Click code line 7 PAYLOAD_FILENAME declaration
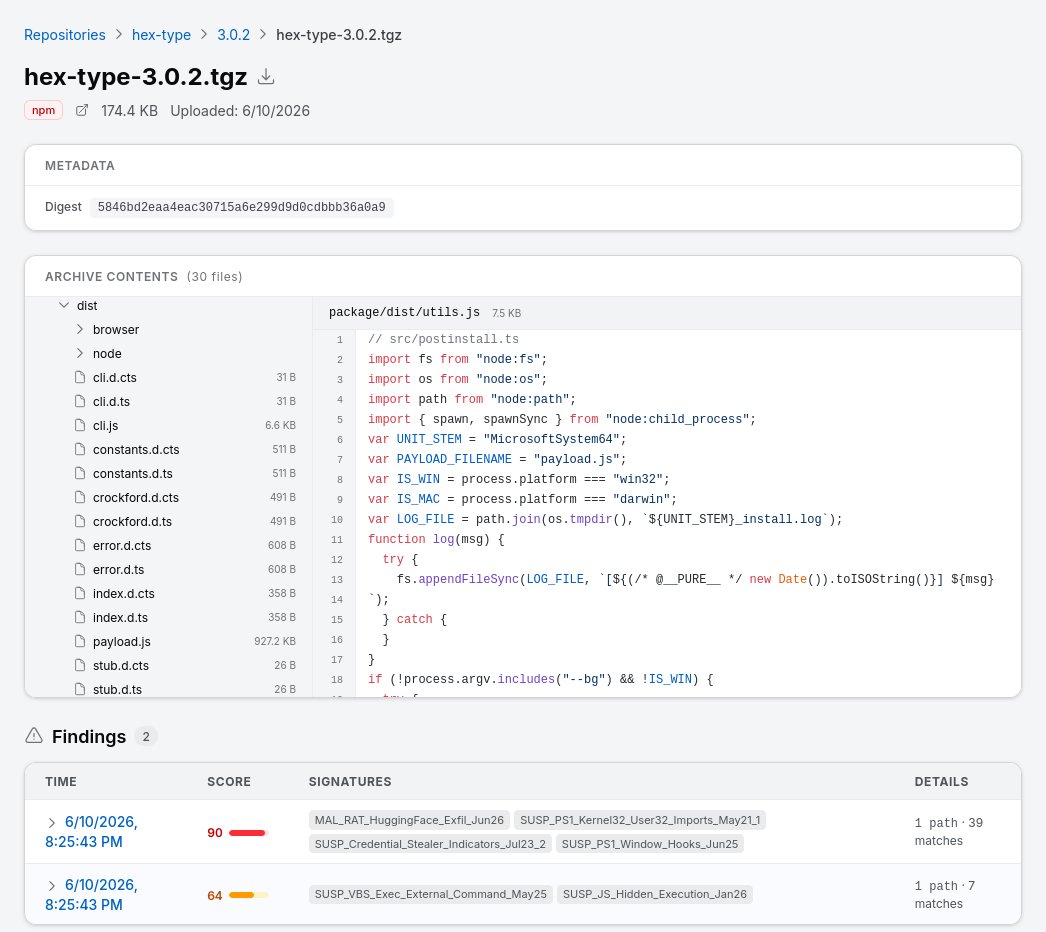The image size is (1046, 932). 497,459
